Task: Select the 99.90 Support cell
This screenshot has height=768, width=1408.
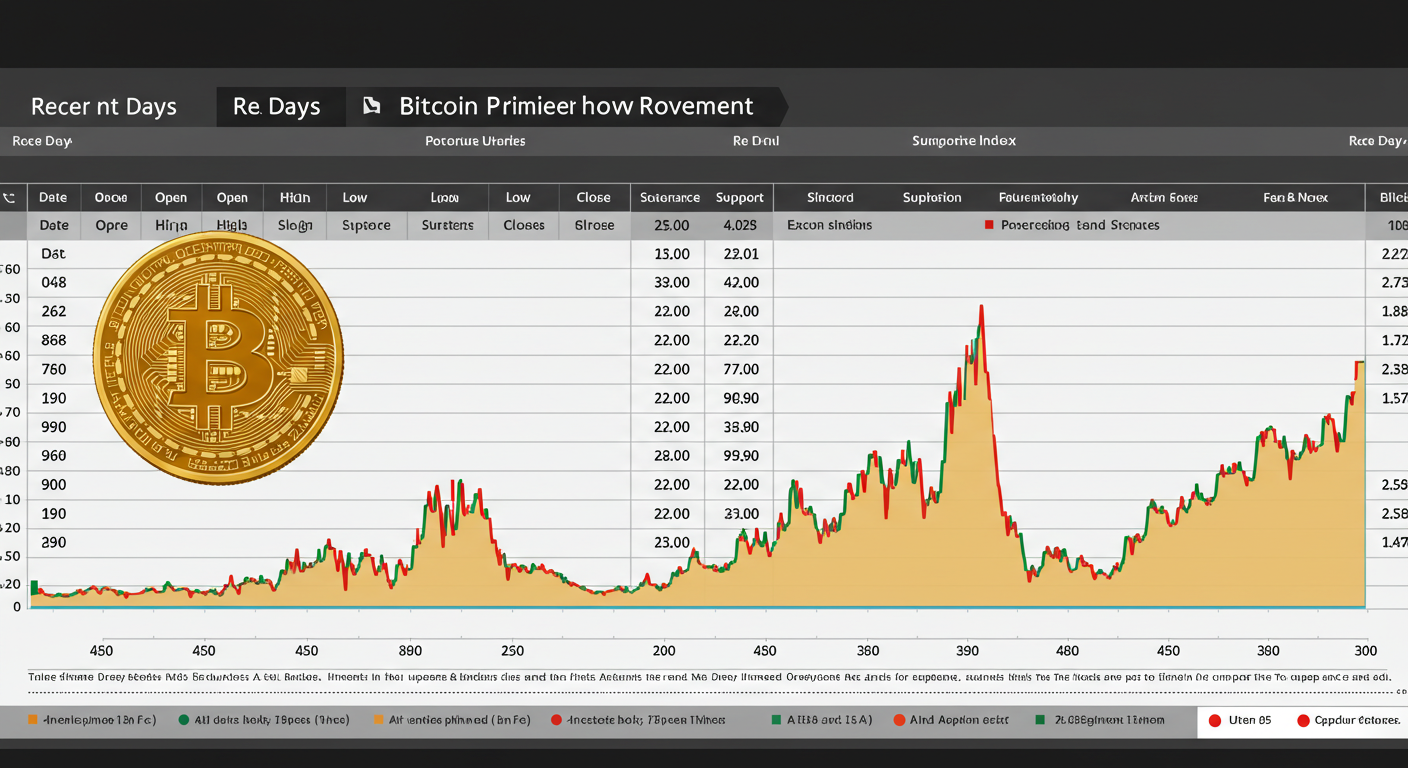Action: click(x=740, y=456)
